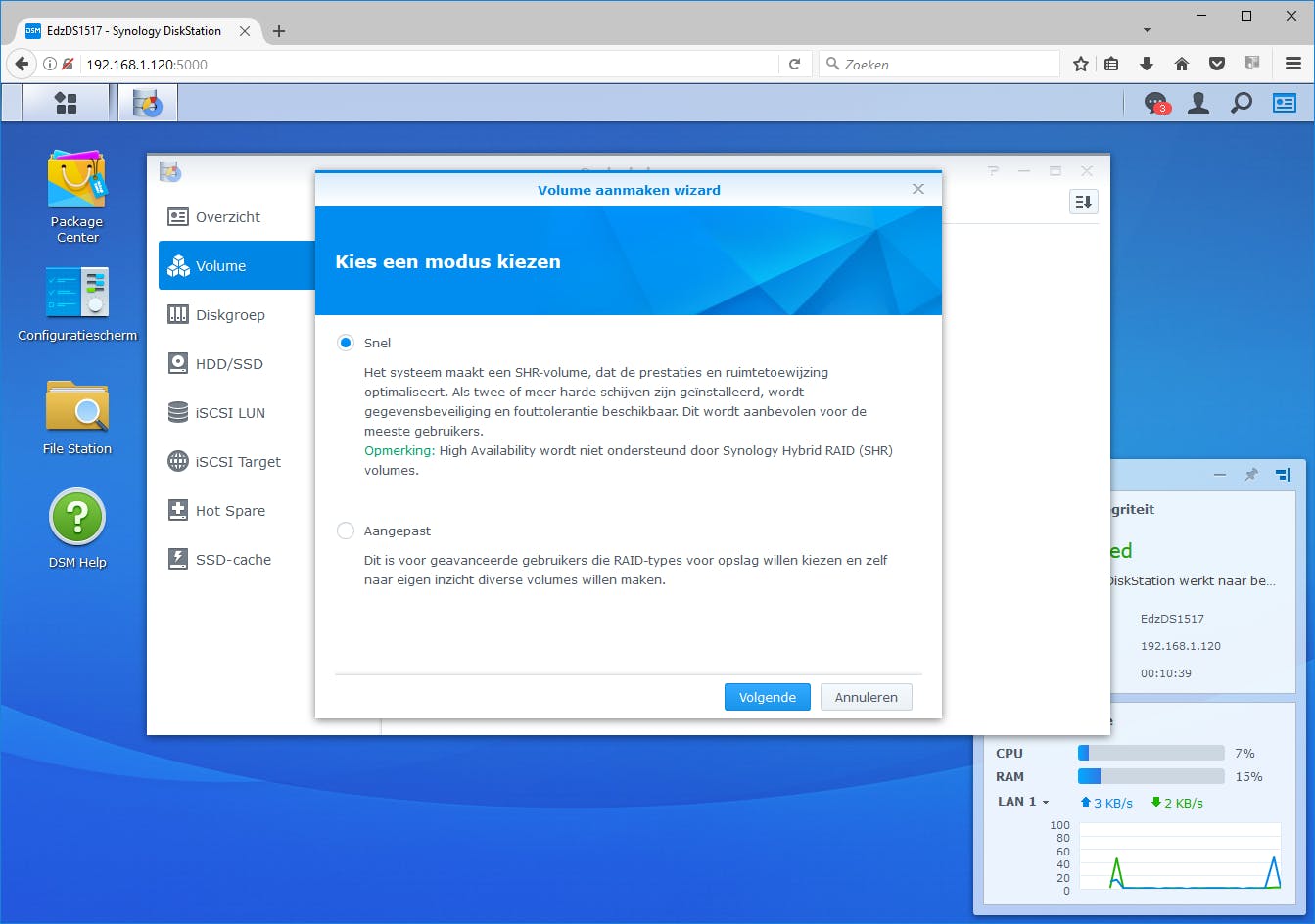Go to the Firefox home page icon
This screenshot has height=924, width=1315.
(1182, 64)
